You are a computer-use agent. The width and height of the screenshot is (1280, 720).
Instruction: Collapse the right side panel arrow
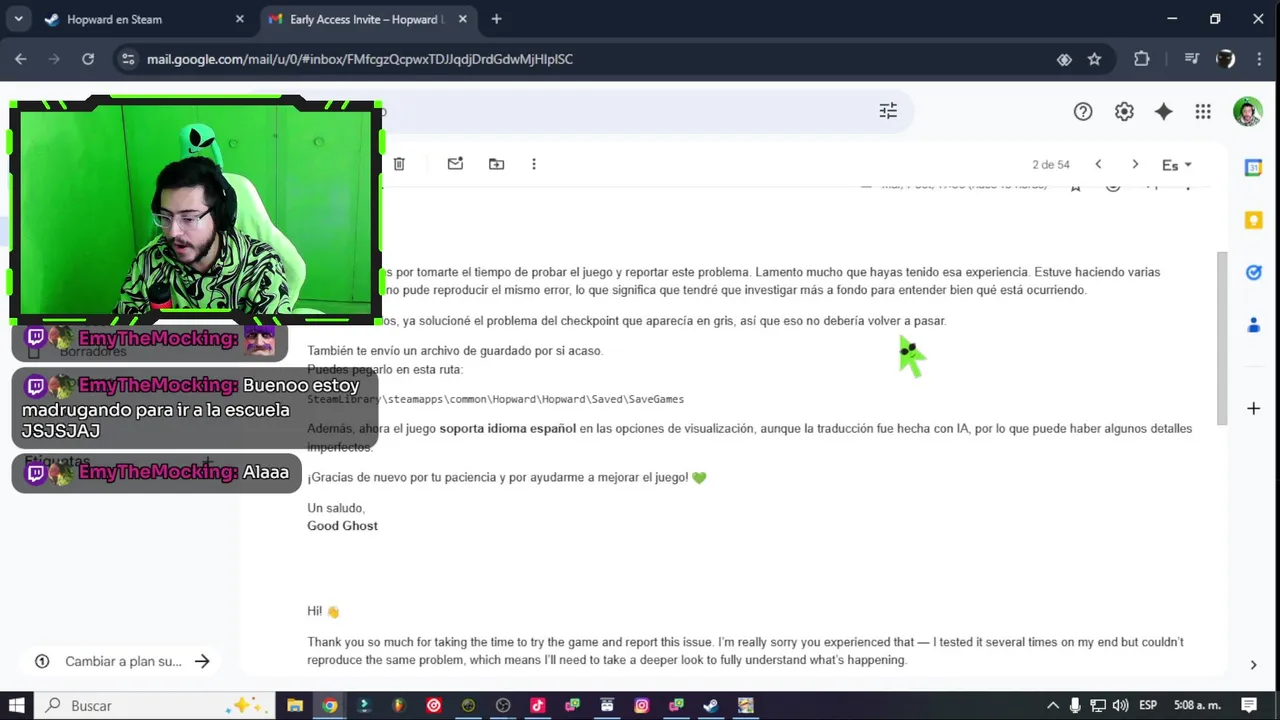[x=1253, y=665]
